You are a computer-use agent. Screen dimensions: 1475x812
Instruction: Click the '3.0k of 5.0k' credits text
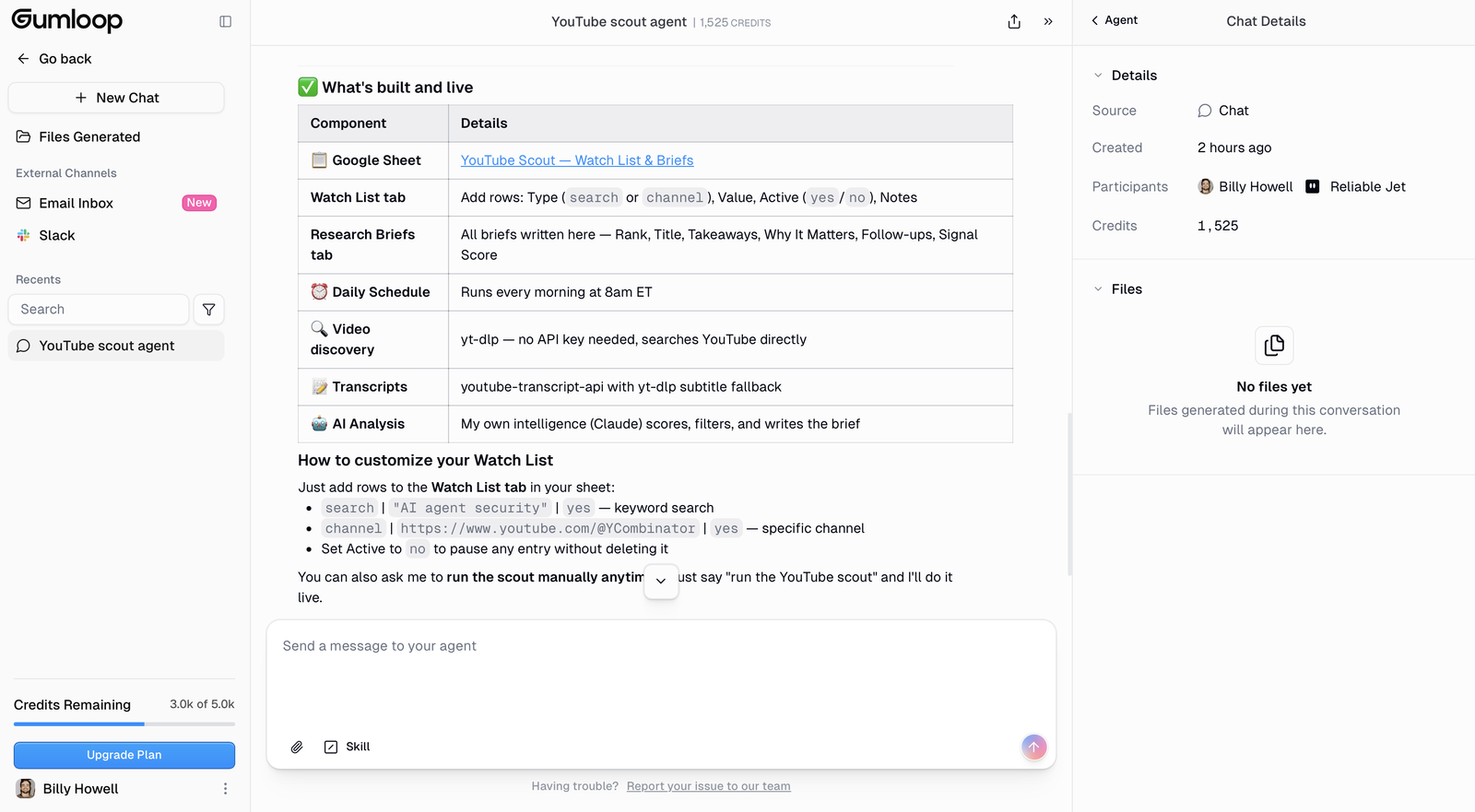202,704
